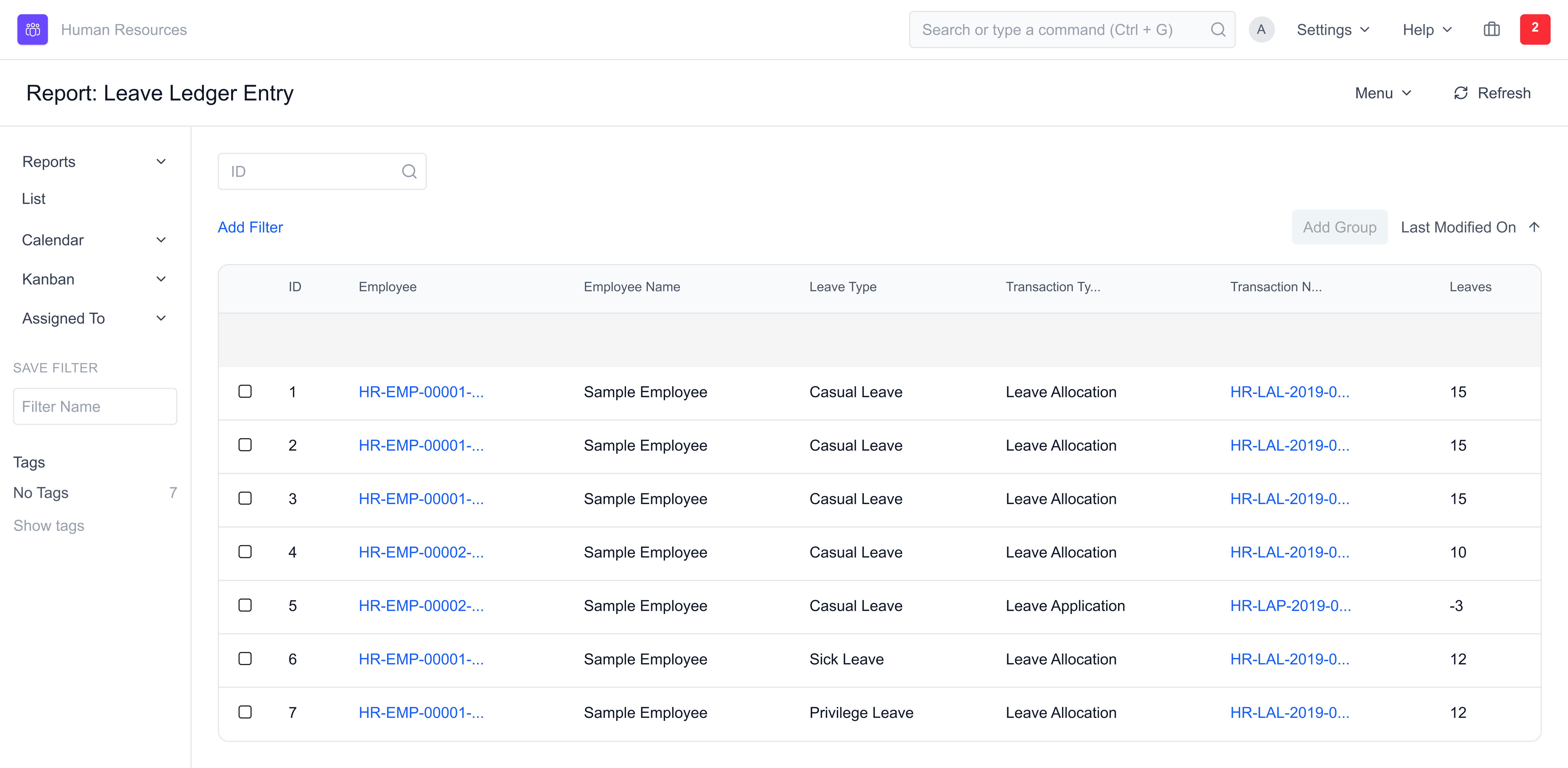Expand the Assigned To sidebar section
Viewport: 1568px width, 768px height.
pos(160,318)
